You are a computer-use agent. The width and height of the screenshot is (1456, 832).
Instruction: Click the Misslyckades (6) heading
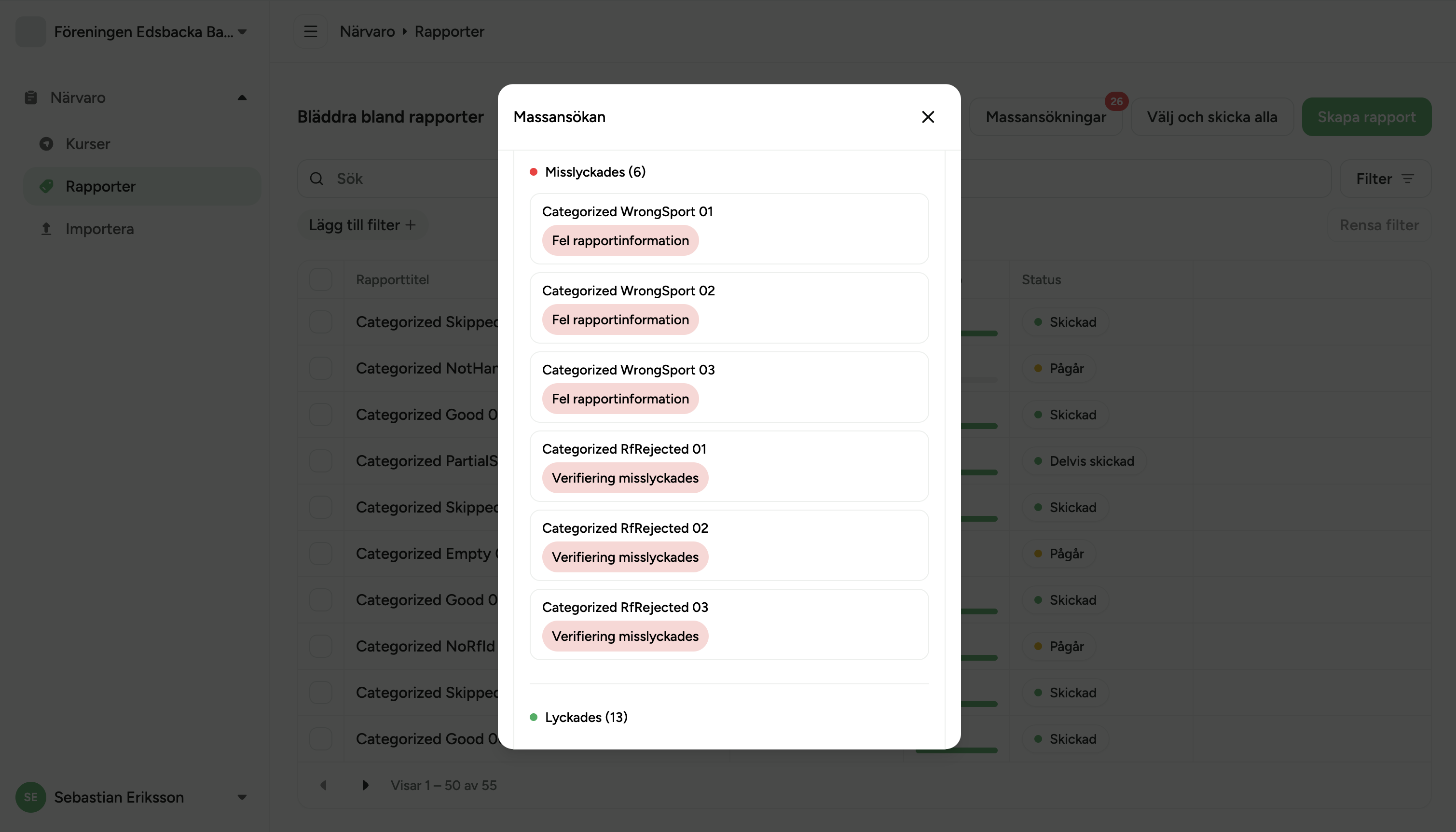coord(595,172)
